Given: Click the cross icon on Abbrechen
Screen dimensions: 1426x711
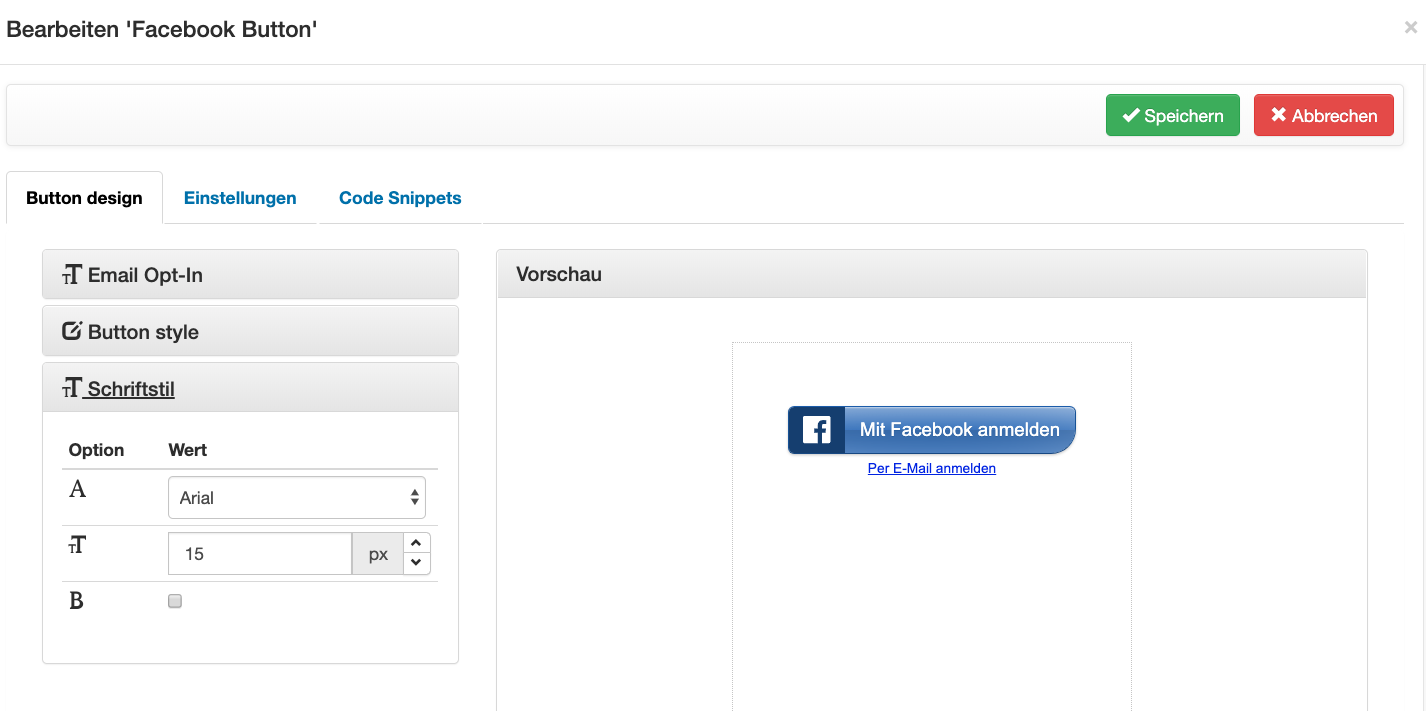Looking at the screenshot, I should tap(1278, 115).
